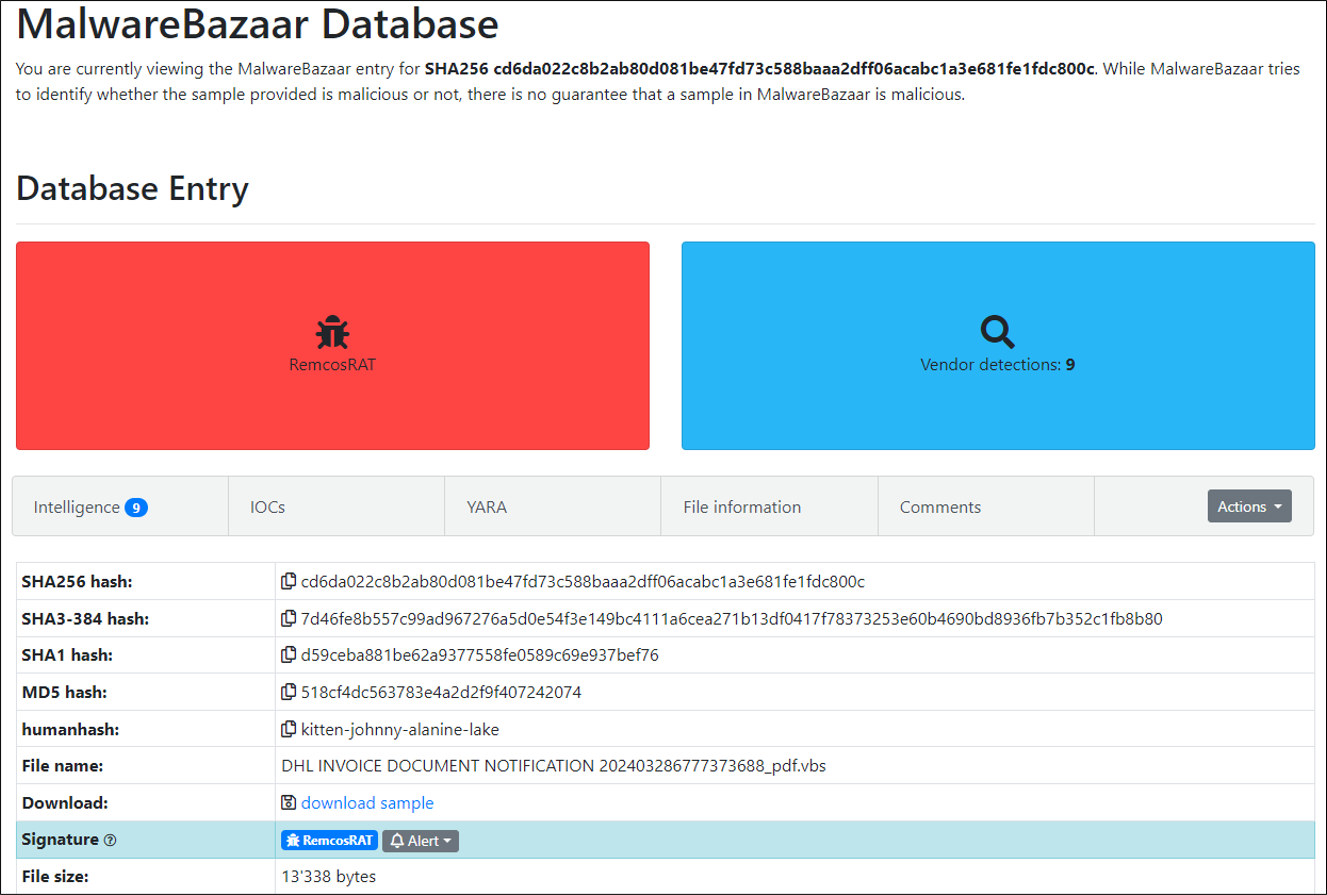
Task: Click the save icon beside download sample
Action: pos(289,803)
